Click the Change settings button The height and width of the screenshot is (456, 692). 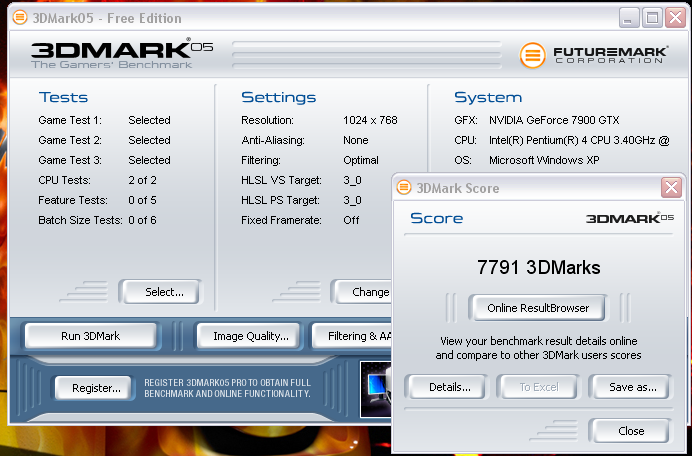pos(363,292)
